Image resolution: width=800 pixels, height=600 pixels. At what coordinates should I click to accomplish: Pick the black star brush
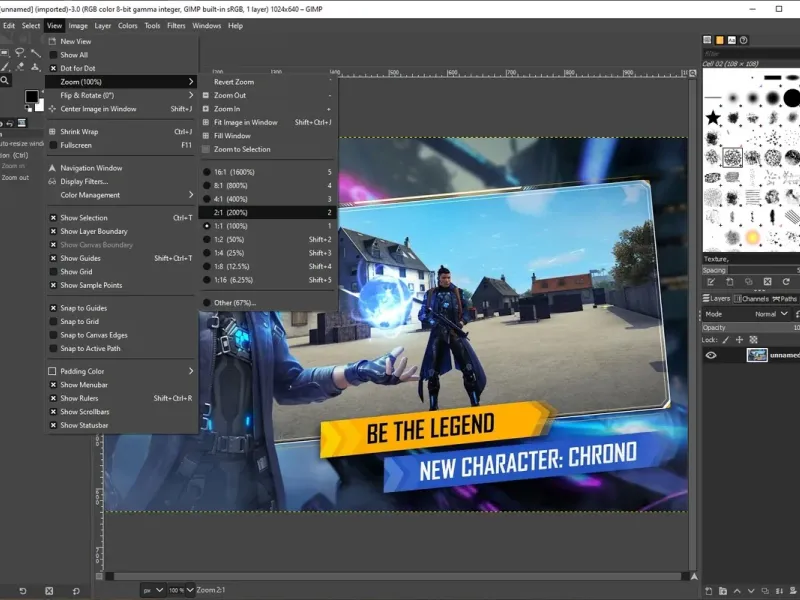[713, 118]
